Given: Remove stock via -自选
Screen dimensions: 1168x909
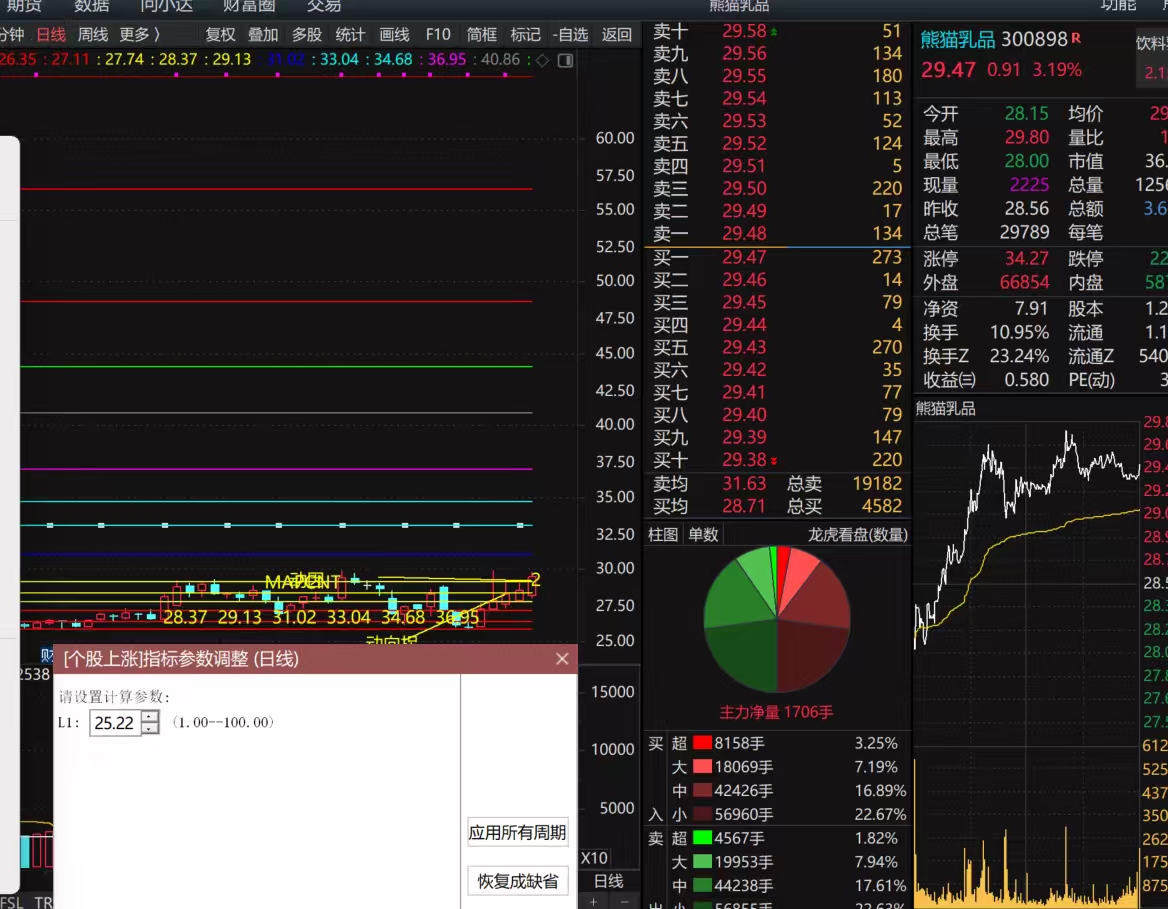Looking at the screenshot, I should pyautogui.click(x=570, y=34).
